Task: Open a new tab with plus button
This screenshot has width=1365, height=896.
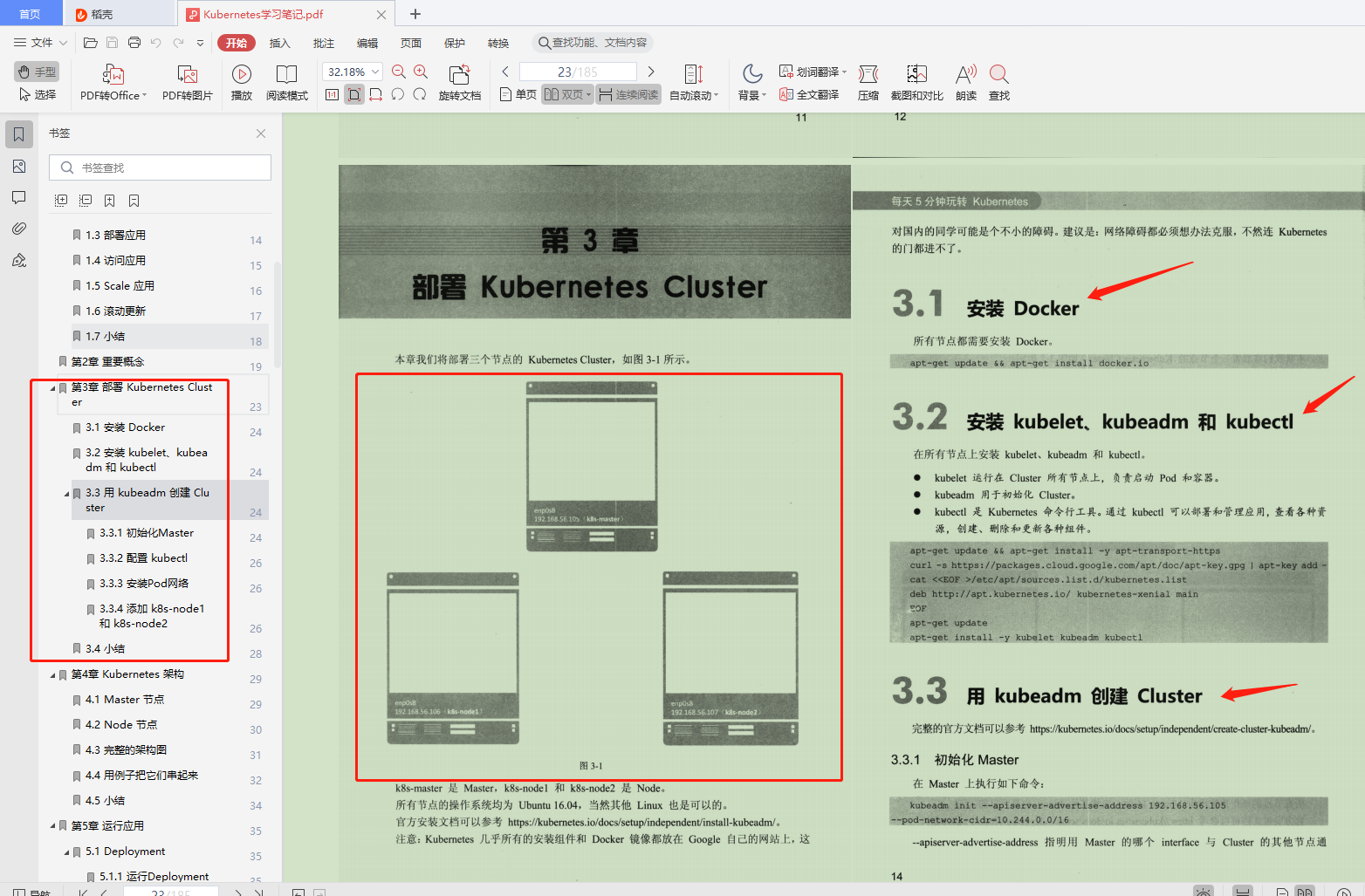Action: click(415, 14)
